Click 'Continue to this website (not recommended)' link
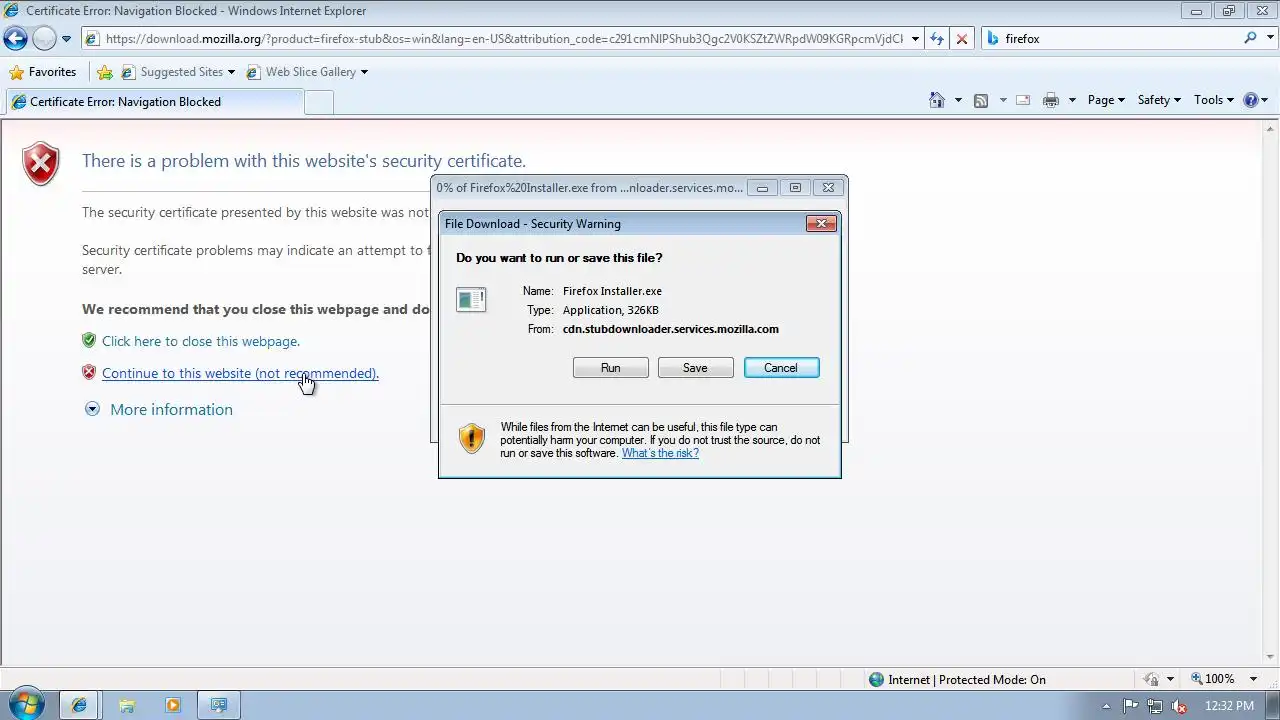 point(240,373)
